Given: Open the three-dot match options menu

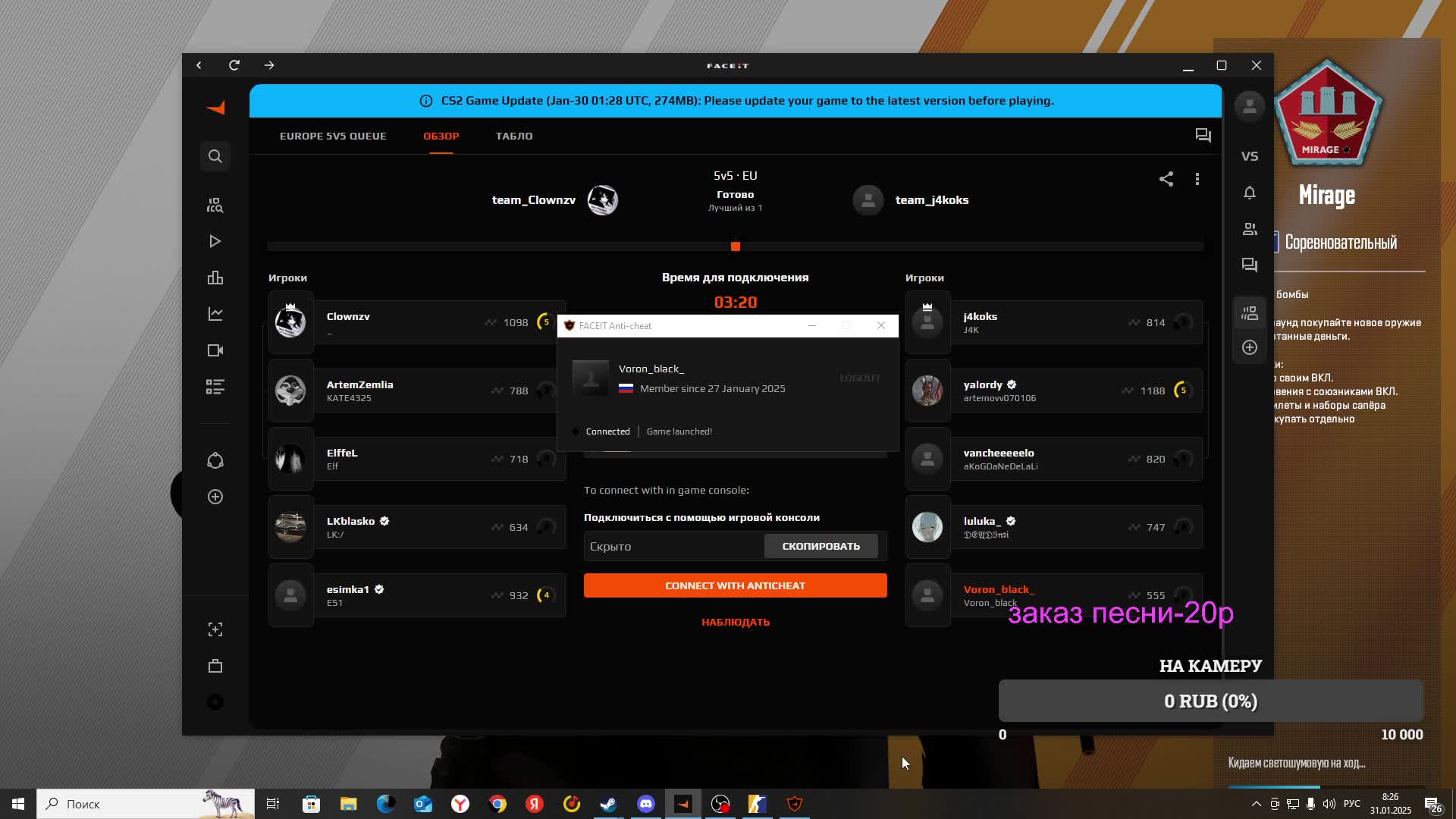Looking at the screenshot, I should [1197, 179].
